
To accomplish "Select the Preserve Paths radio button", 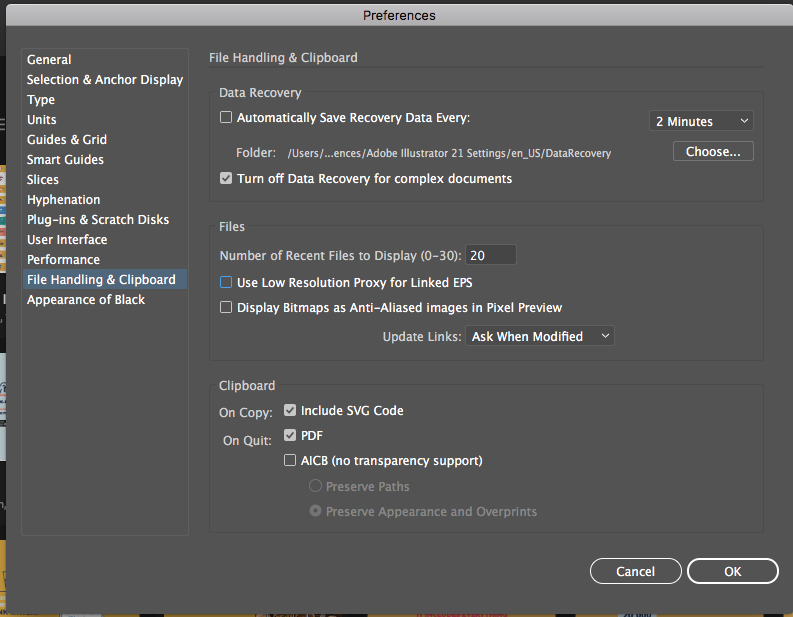I will coord(316,487).
